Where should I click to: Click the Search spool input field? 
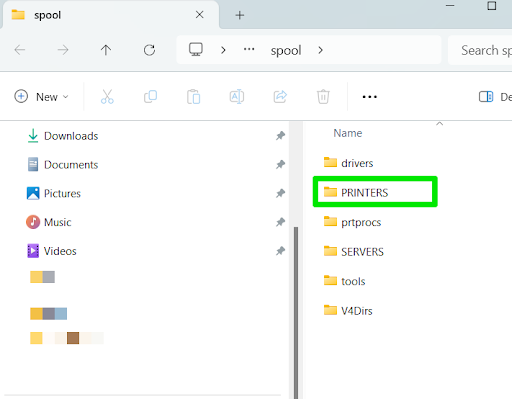(480, 50)
